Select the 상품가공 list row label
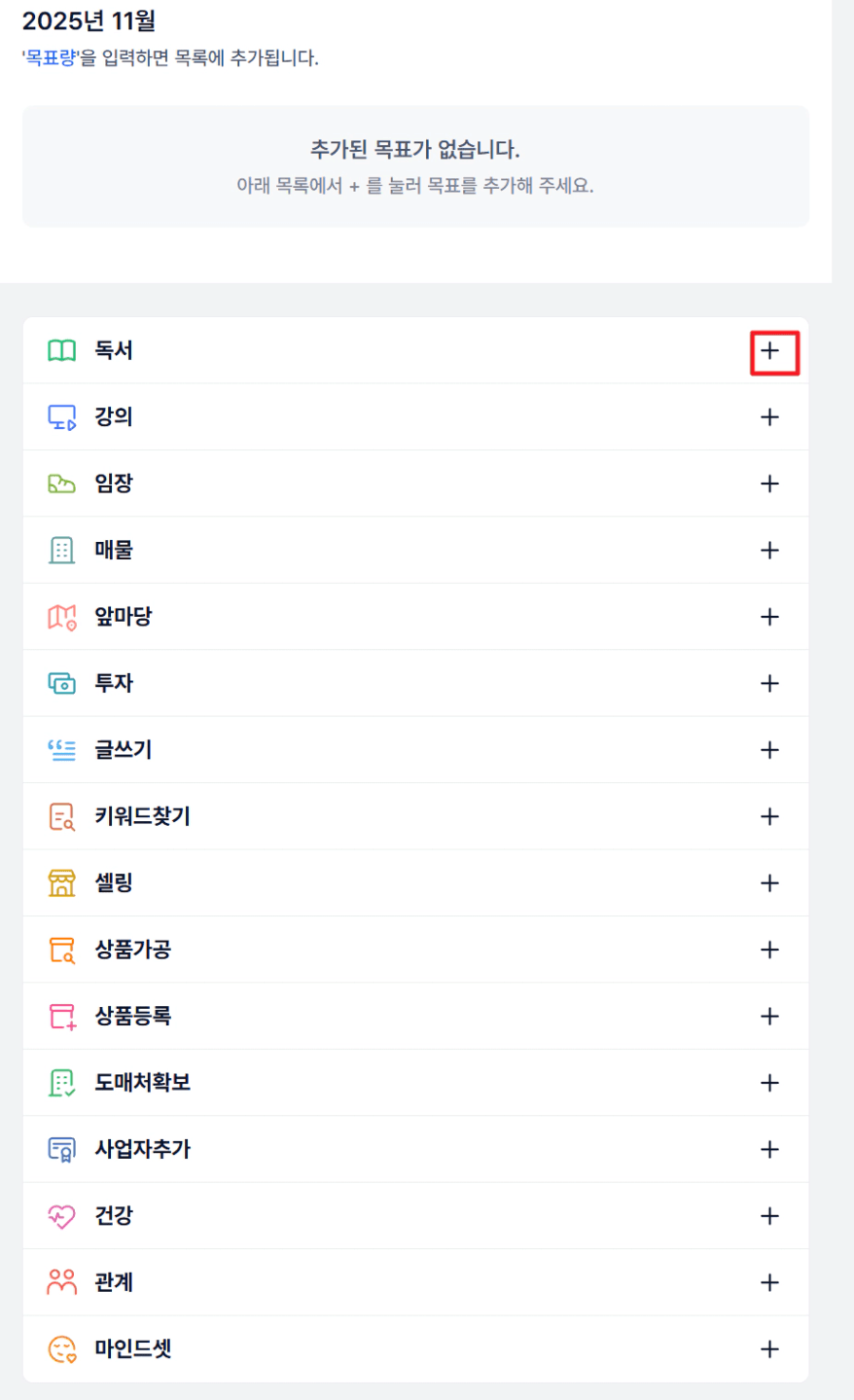Image resolution: width=854 pixels, height=1400 pixels. pos(132,950)
